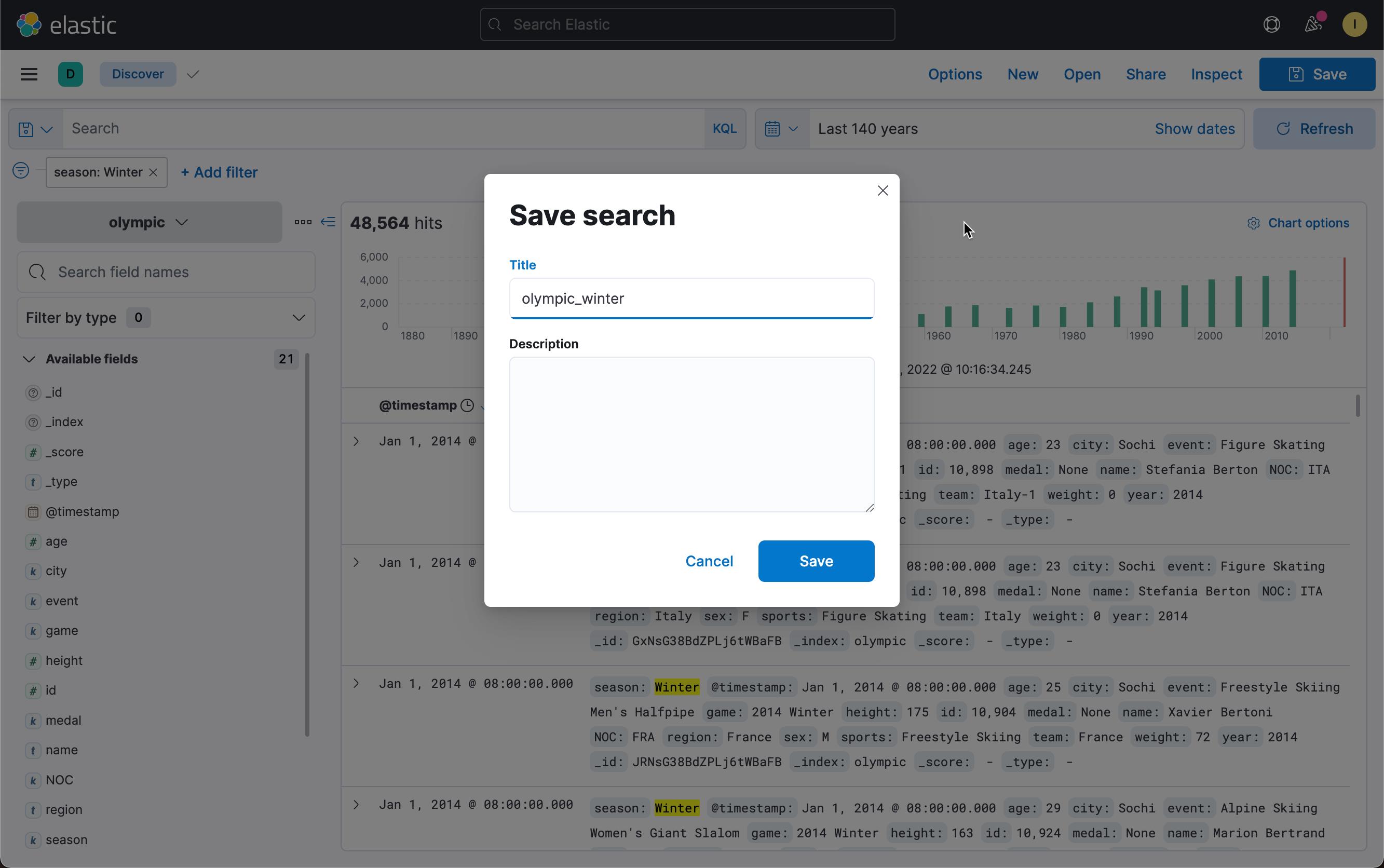
Task: Click the change all filters icon
Action: [x=21, y=170]
